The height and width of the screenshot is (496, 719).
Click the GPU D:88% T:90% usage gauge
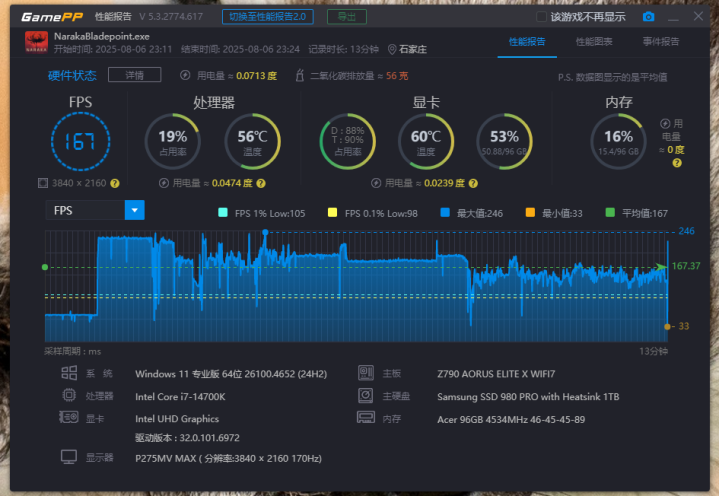[x=348, y=141]
